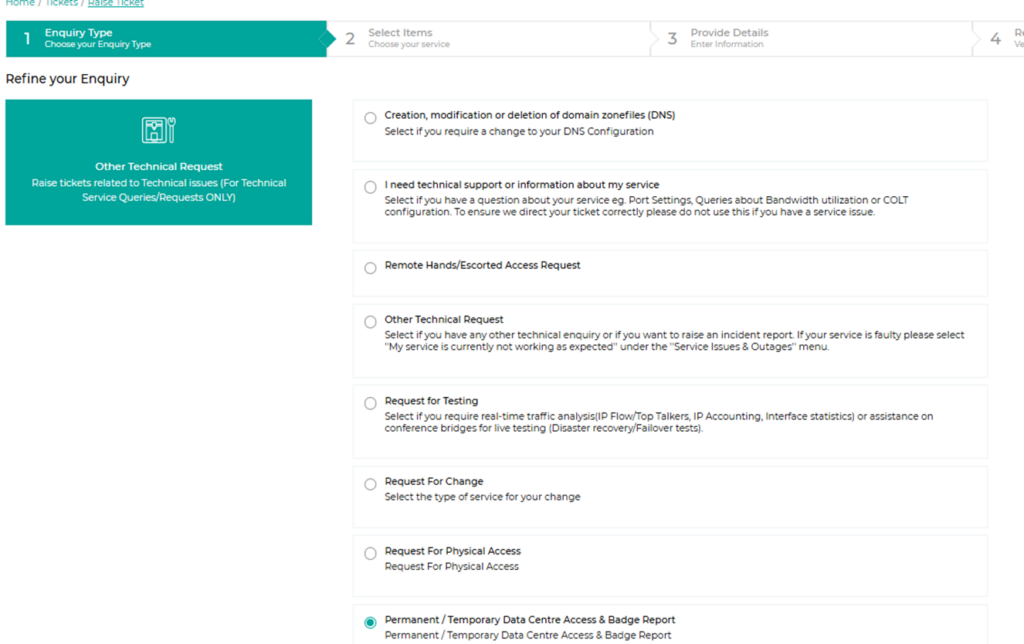Click the tools icon on Other Technical Request card

[158, 130]
